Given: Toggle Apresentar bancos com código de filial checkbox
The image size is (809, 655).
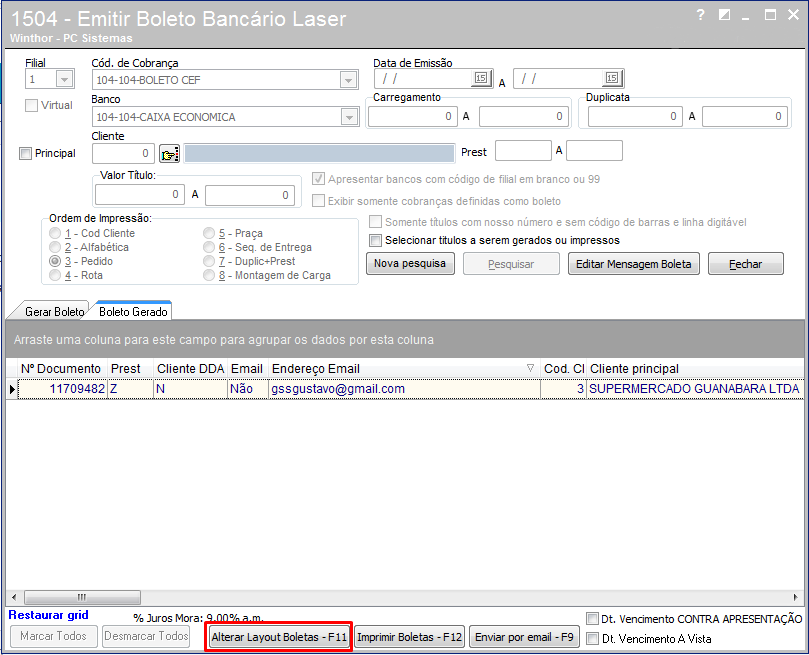Looking at the screenshot, I should tap(318, 179).
